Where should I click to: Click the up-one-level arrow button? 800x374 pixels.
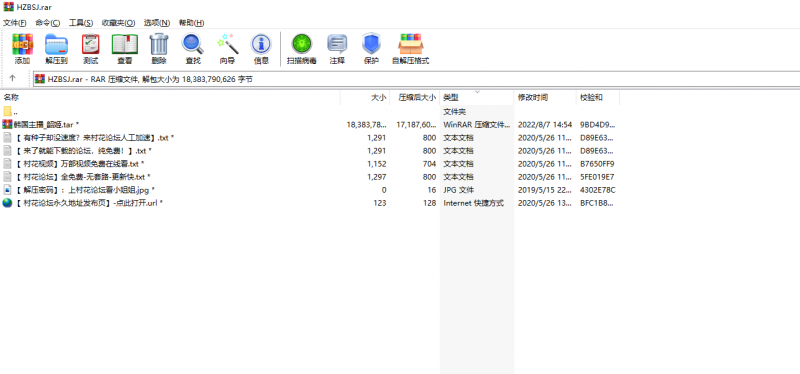click(x=13, y=78)
